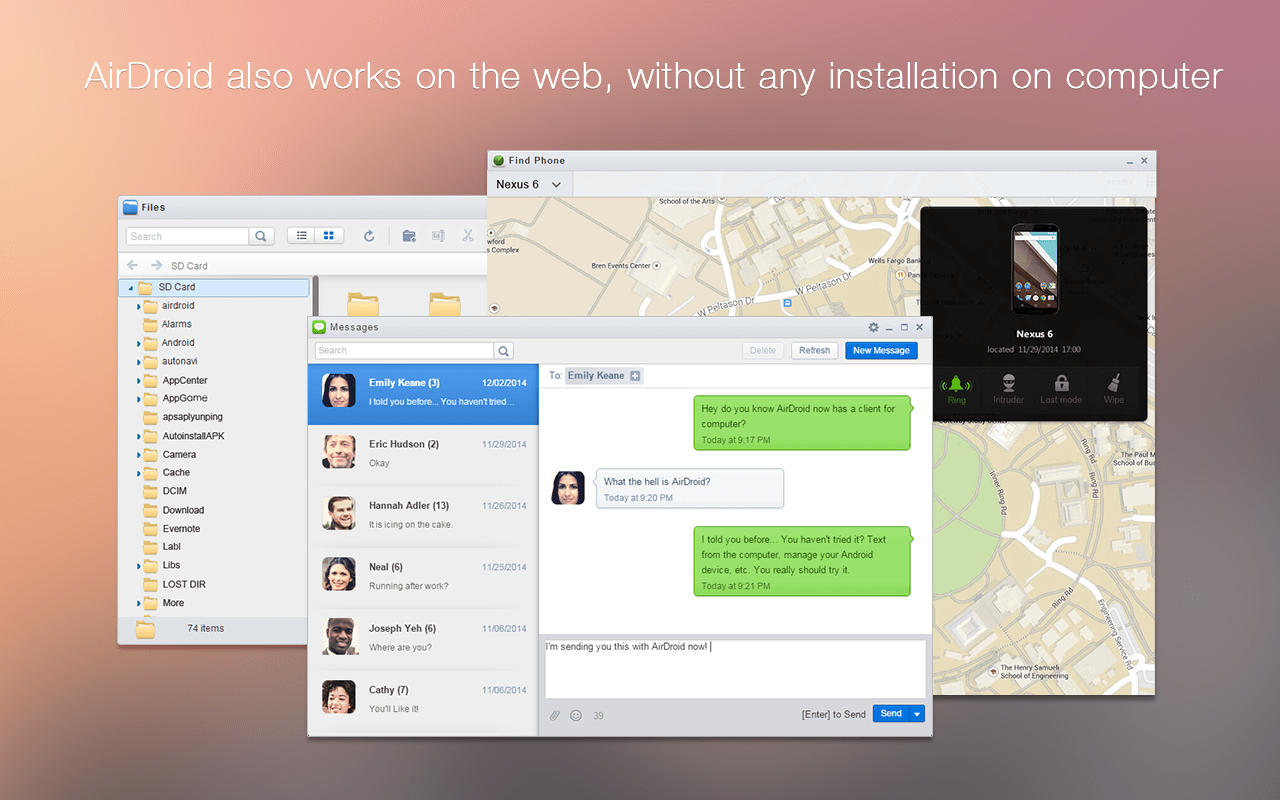Minimize the Find Phone window
Viewport: 1280px width, 800px height.
tap(1130, 160)
